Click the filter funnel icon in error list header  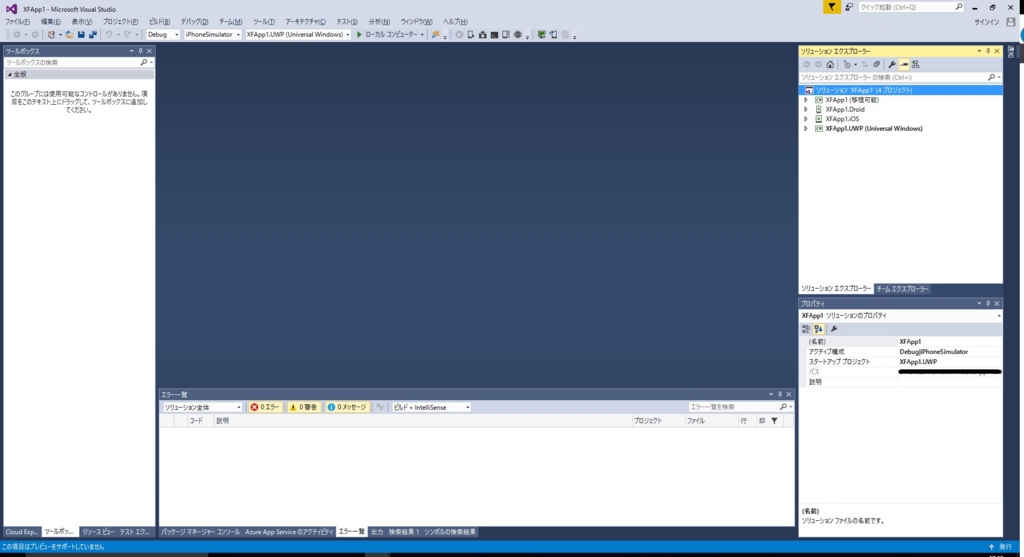point(775,421)
